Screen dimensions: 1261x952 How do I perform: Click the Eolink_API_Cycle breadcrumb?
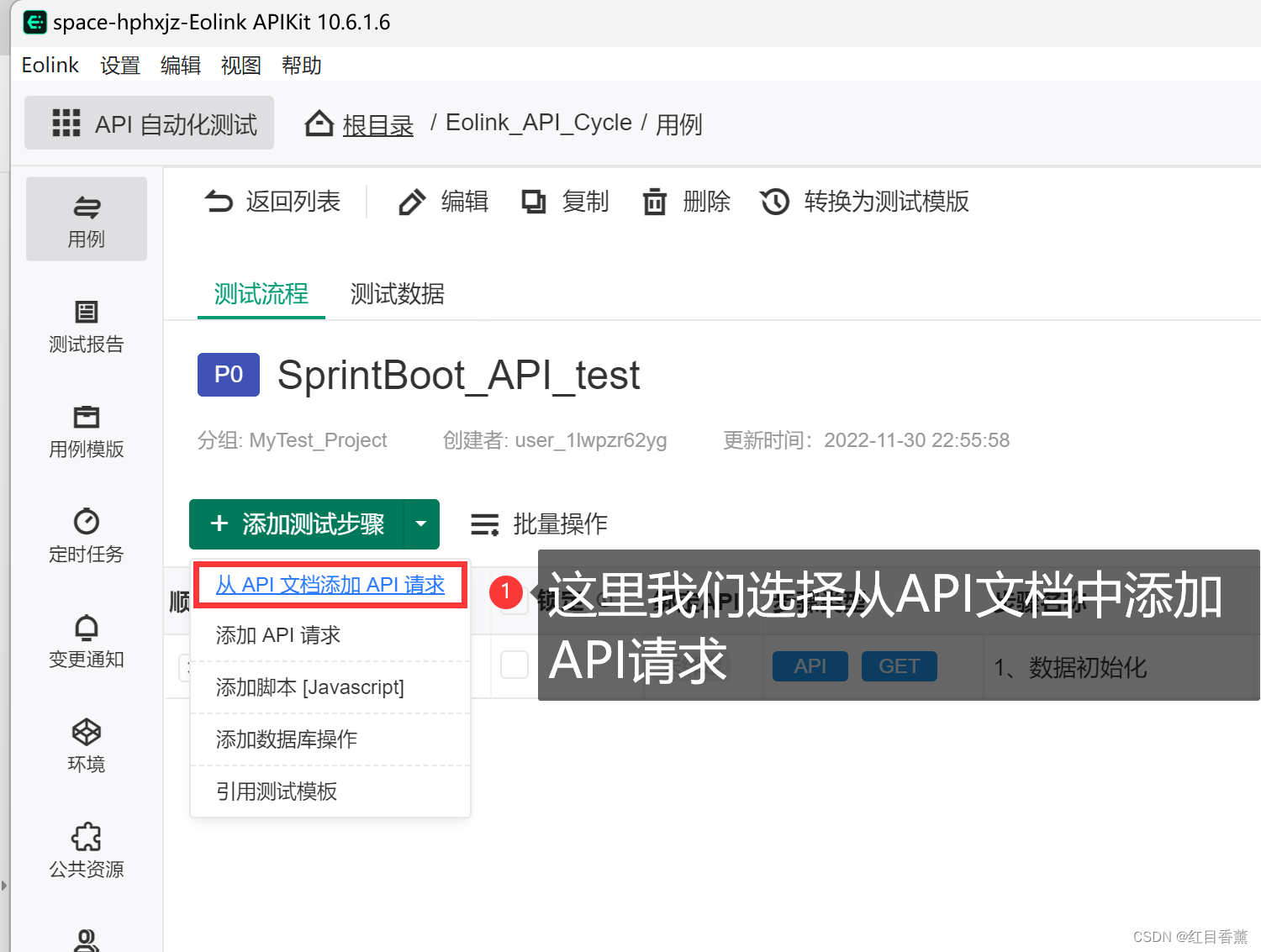(539, 123)
